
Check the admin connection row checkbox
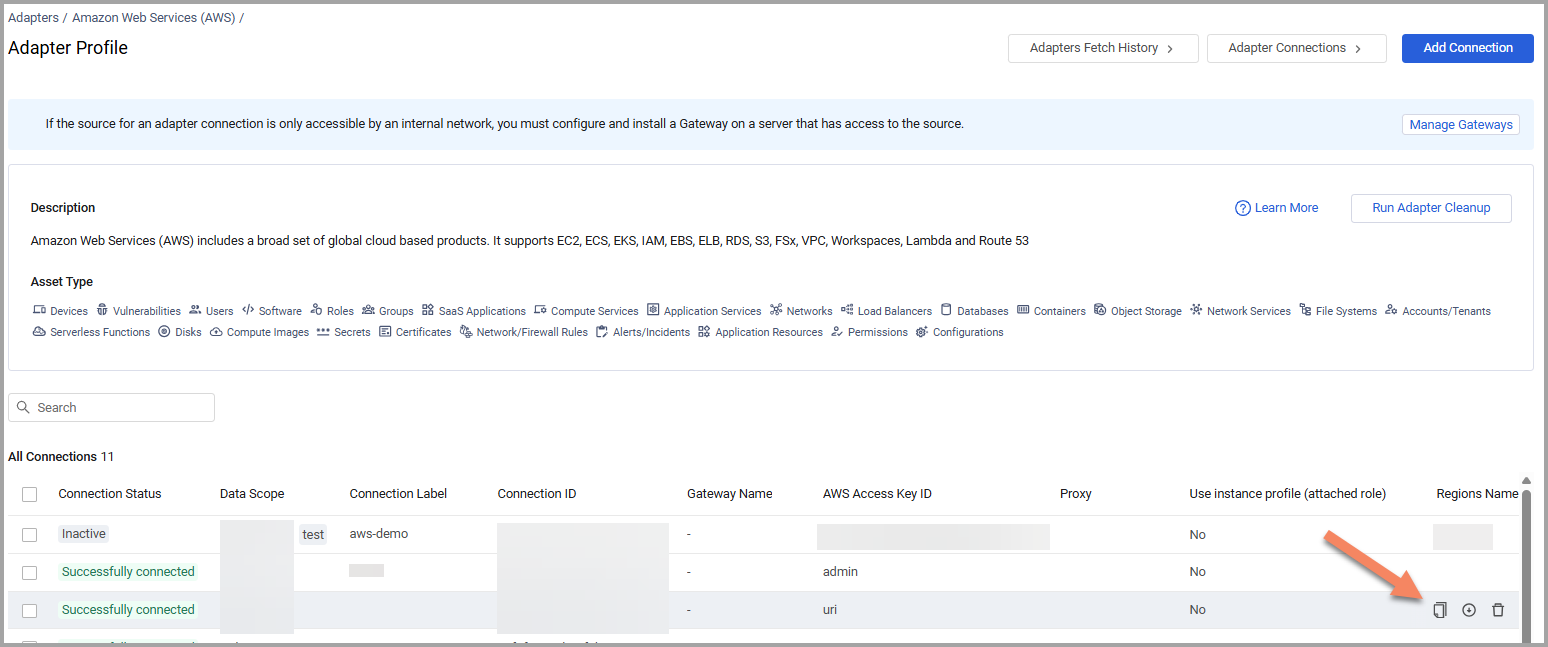click(x=30, y=573)
